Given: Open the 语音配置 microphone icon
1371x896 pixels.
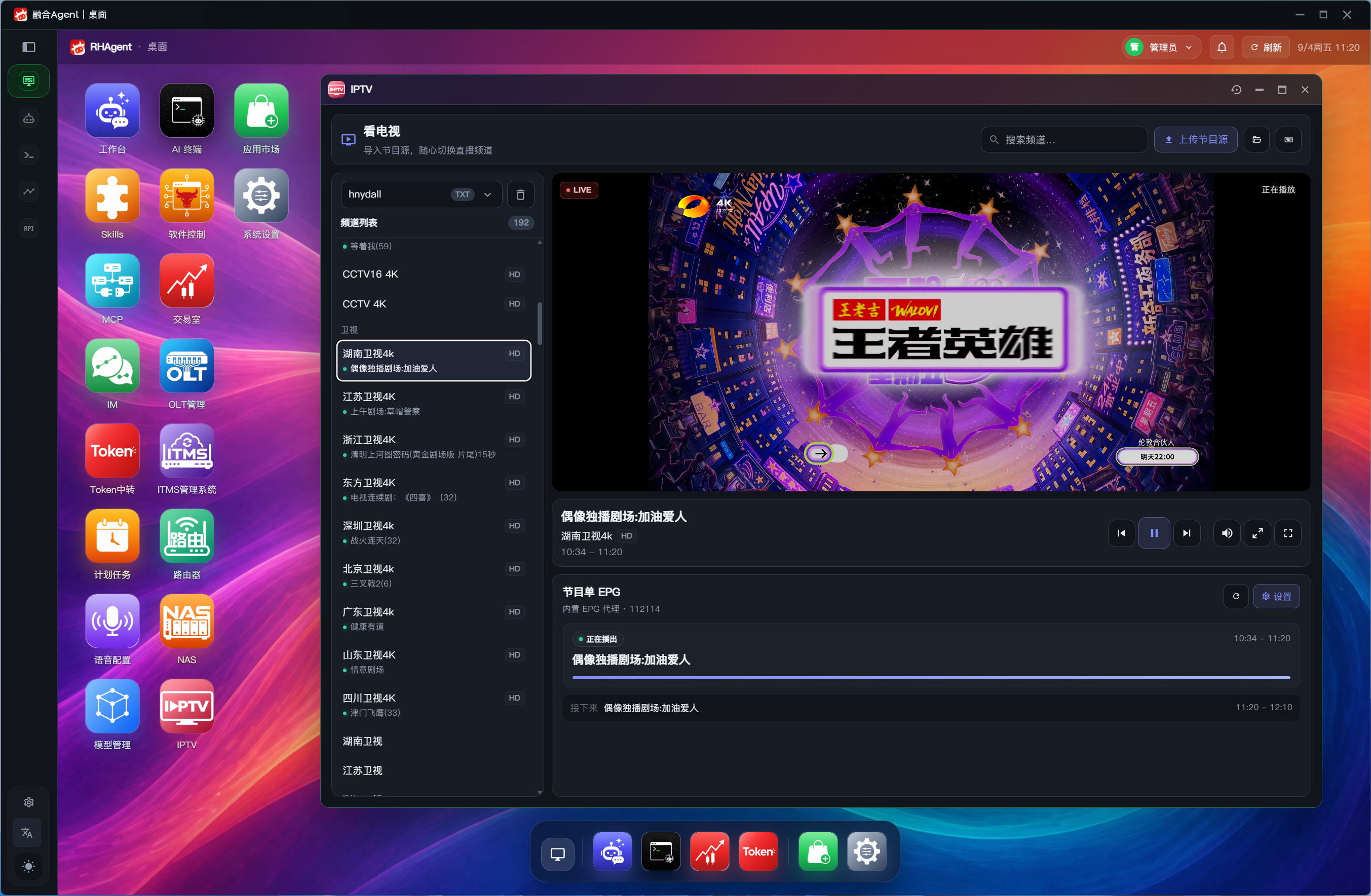Looking at the screenshot, I should pyautogui.click(x=112, y=621).
